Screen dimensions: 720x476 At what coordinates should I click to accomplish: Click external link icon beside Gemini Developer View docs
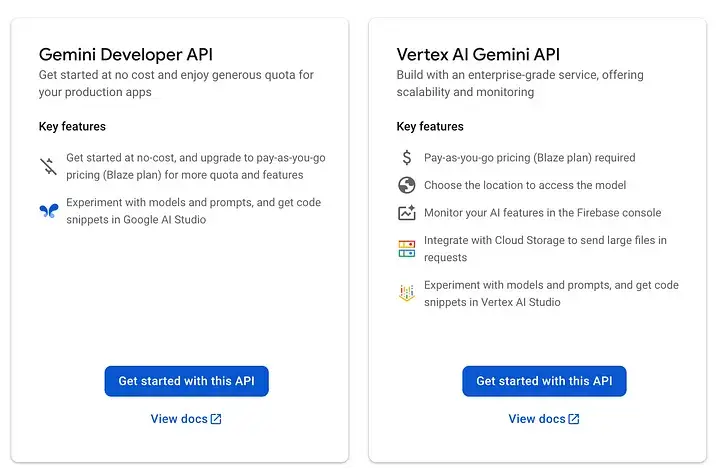coord(216,419)
